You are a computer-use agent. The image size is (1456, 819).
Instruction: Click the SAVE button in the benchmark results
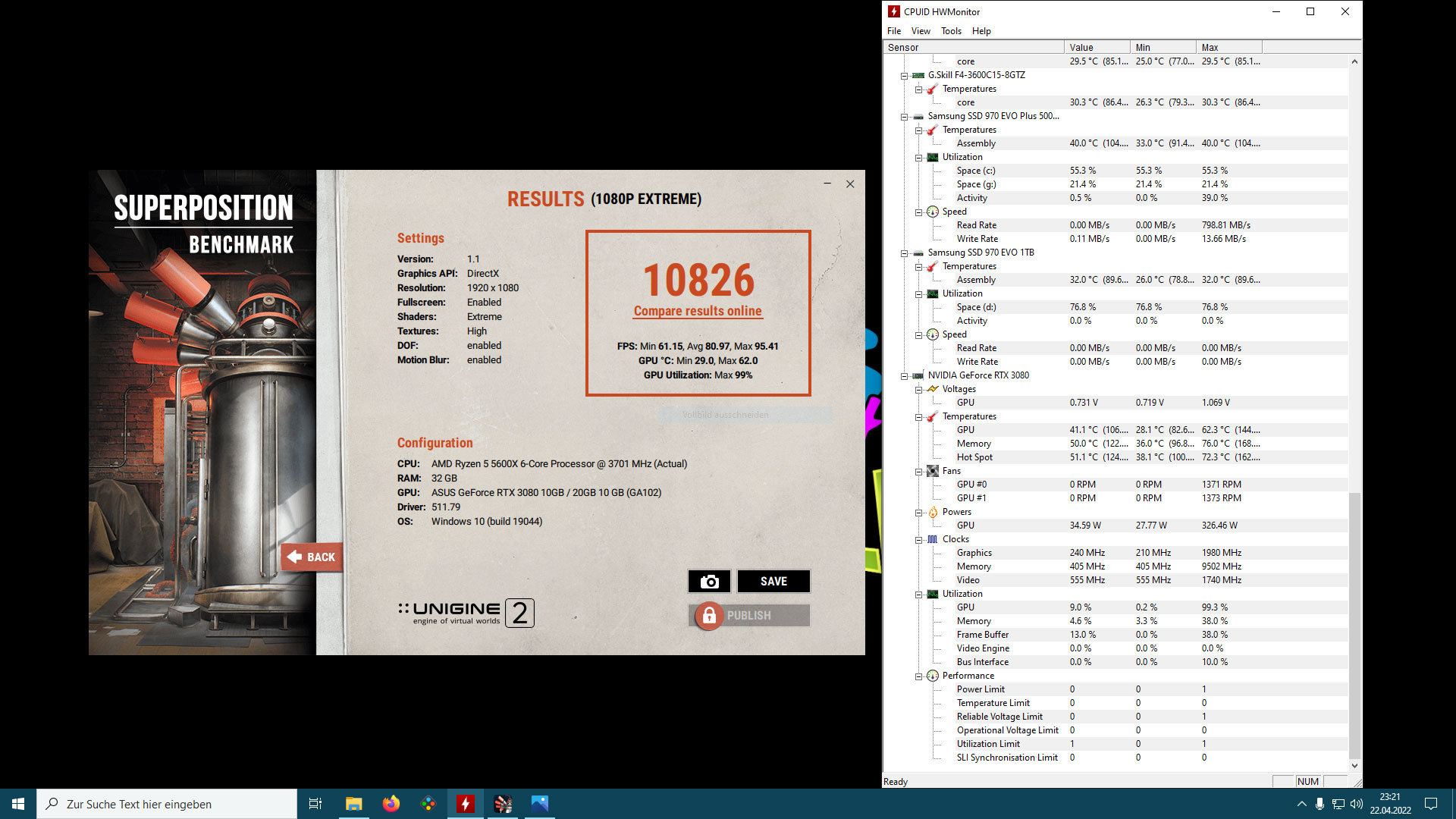773,581
